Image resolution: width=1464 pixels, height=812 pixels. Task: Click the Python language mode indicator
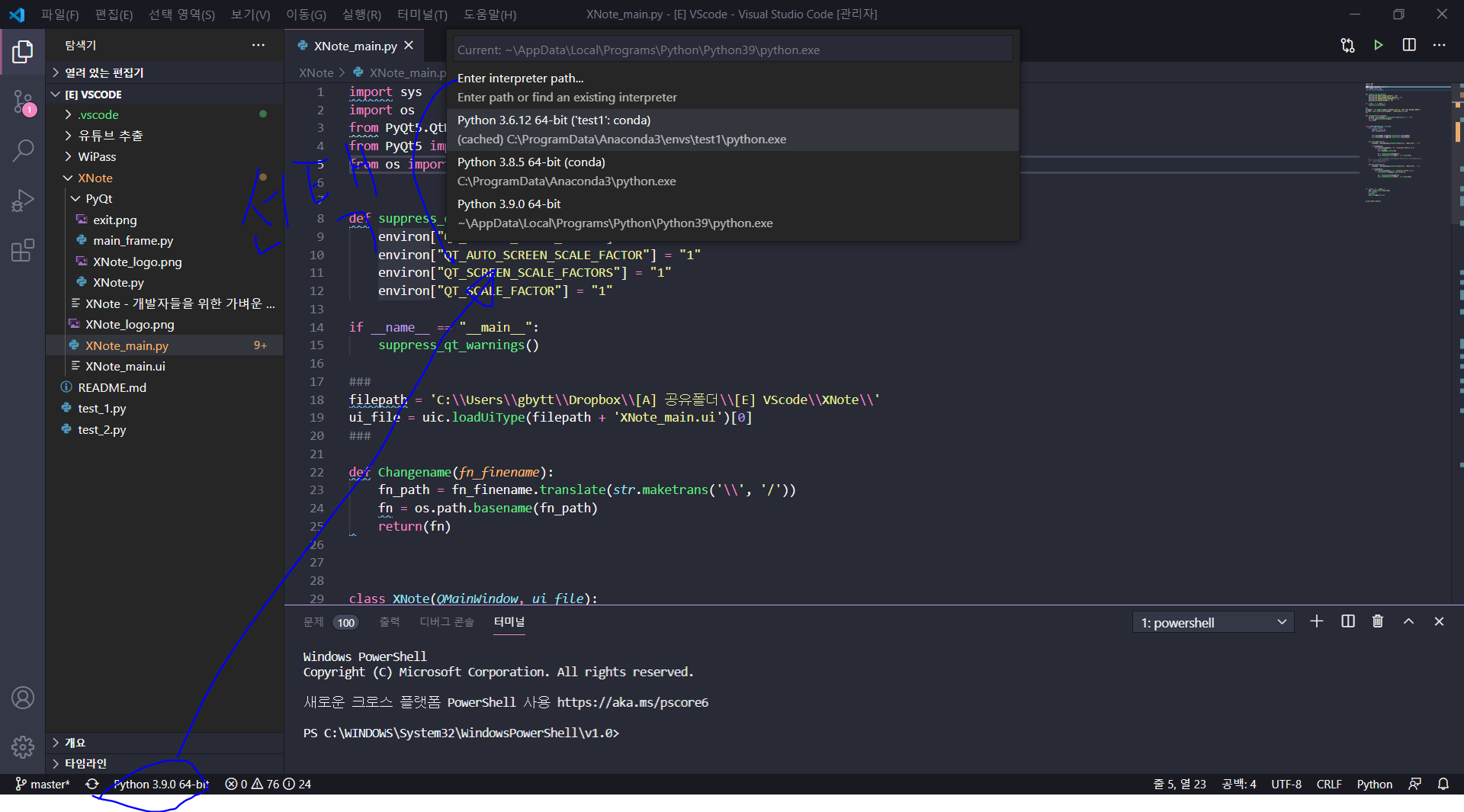1374,784
